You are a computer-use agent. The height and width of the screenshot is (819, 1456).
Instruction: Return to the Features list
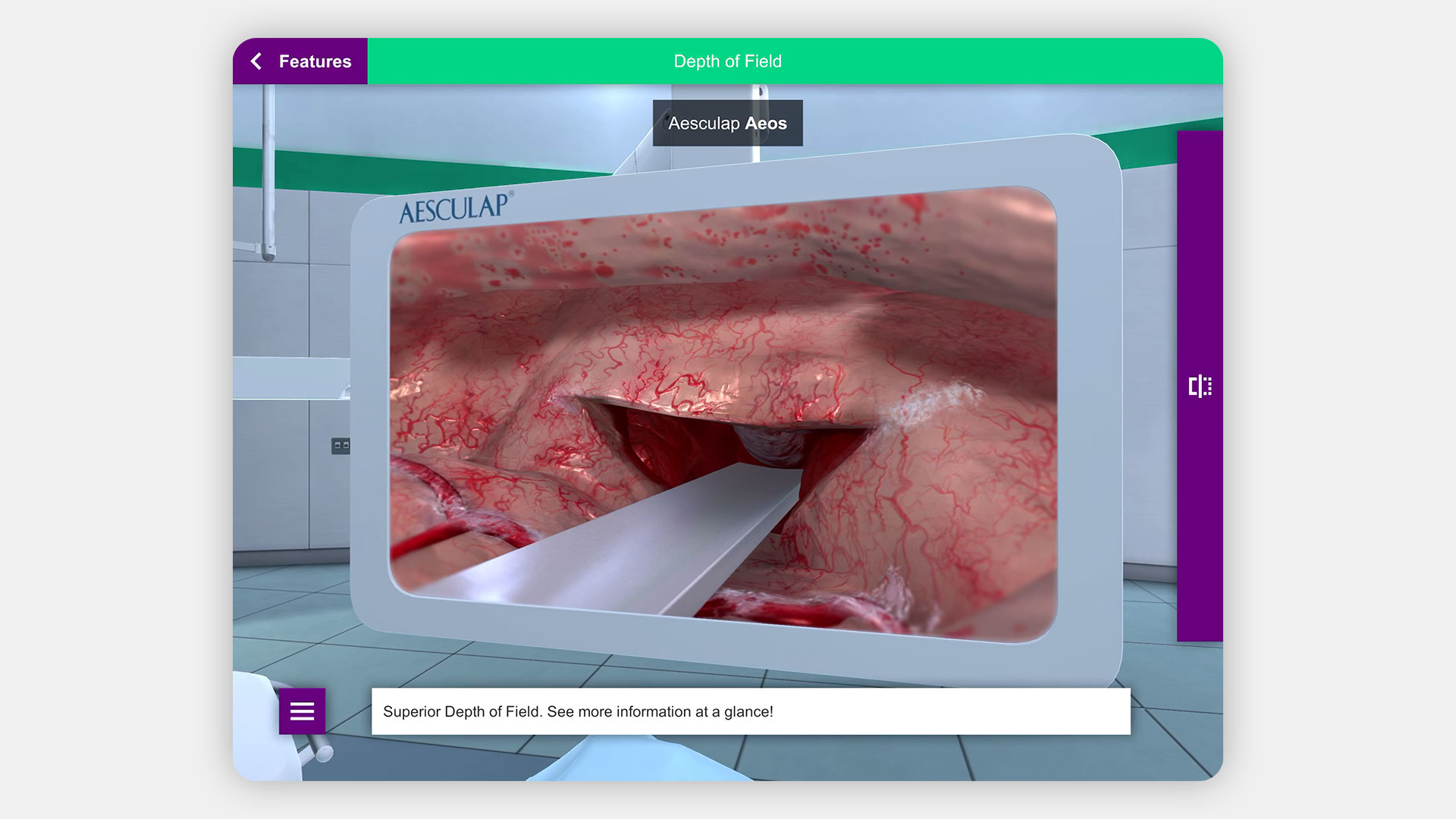pos(315,61)
